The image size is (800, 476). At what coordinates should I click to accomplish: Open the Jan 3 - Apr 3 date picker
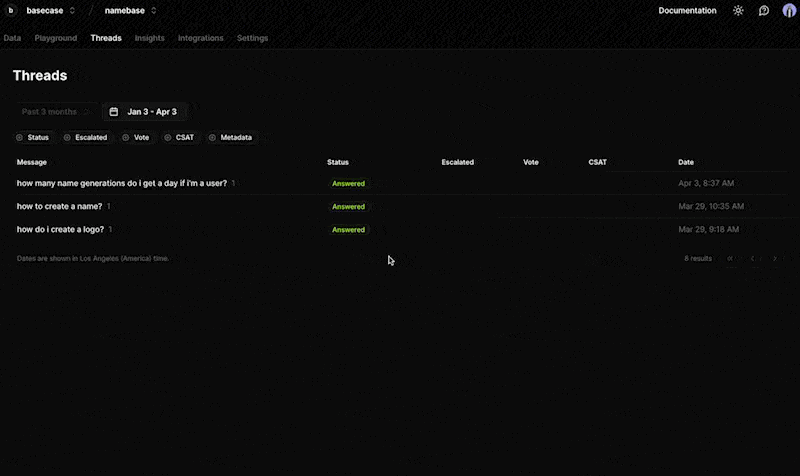[144, 112]
